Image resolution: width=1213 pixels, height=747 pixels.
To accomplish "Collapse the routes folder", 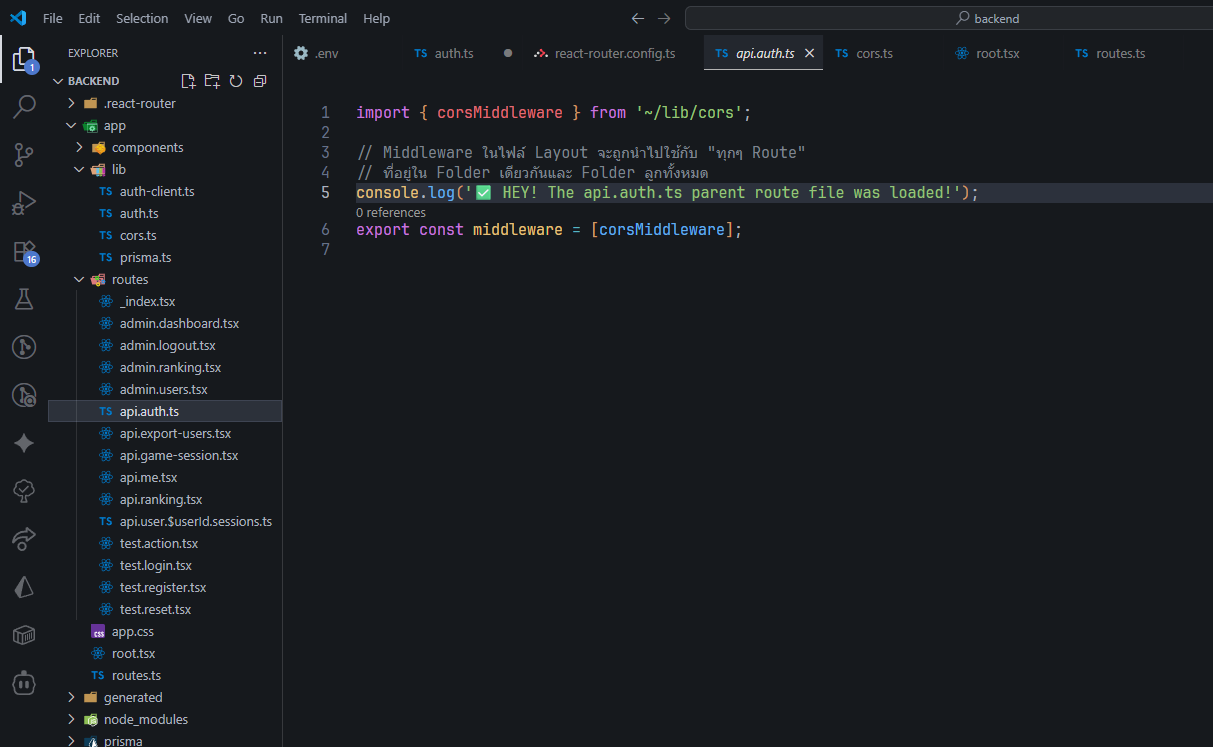I will [x=129, y=279].
